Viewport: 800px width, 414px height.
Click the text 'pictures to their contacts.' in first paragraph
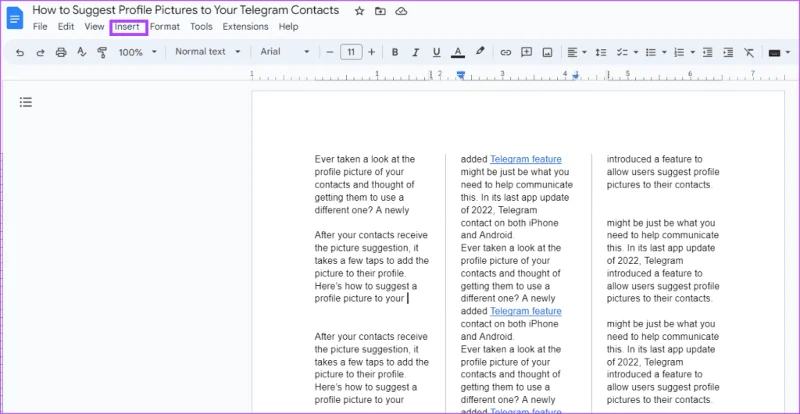pyautogui.click(x=659, y=185)
